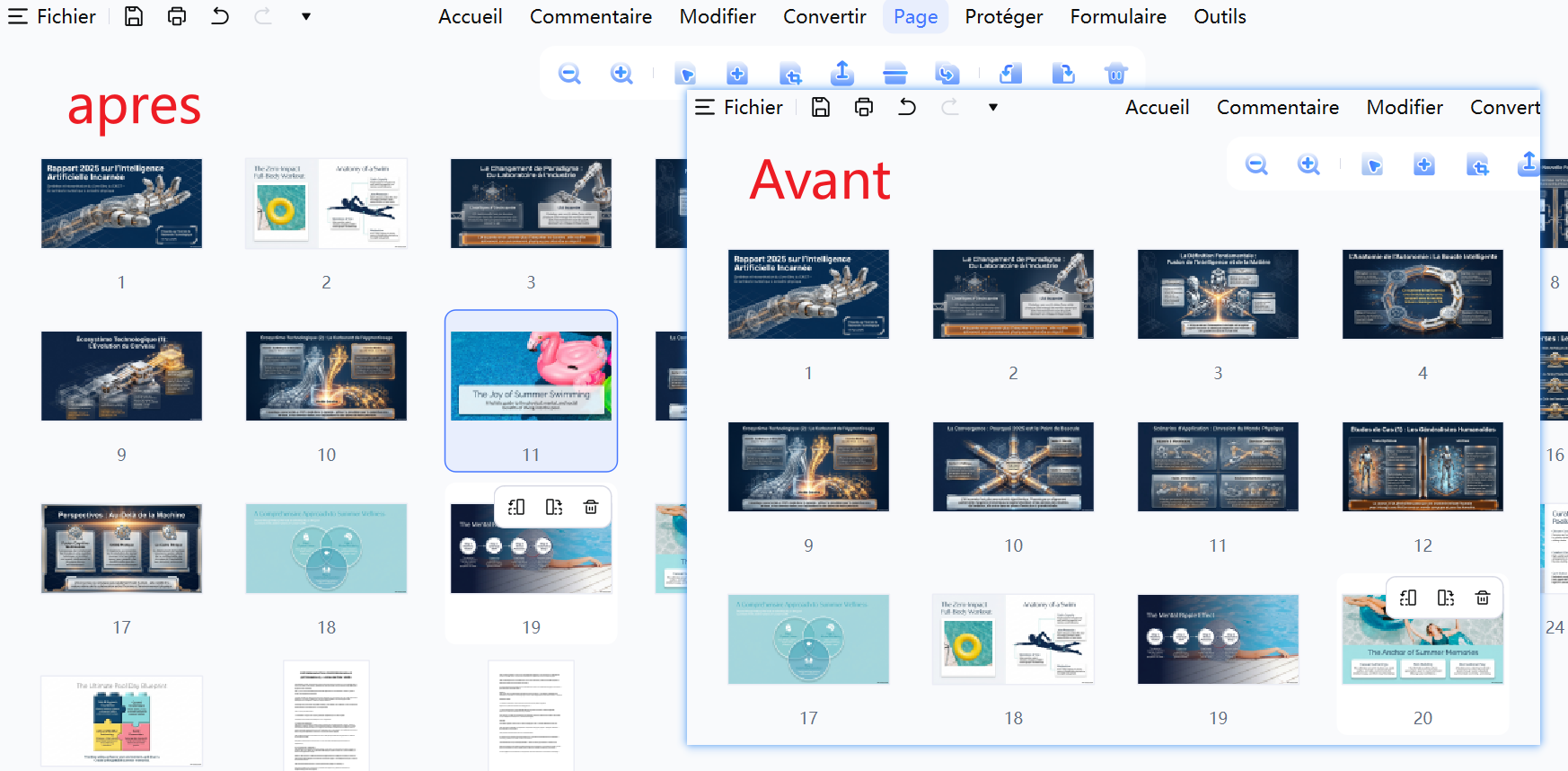1568x771 pixels.
Task: Open the Protéger tab
Action: click(1004, 16)
